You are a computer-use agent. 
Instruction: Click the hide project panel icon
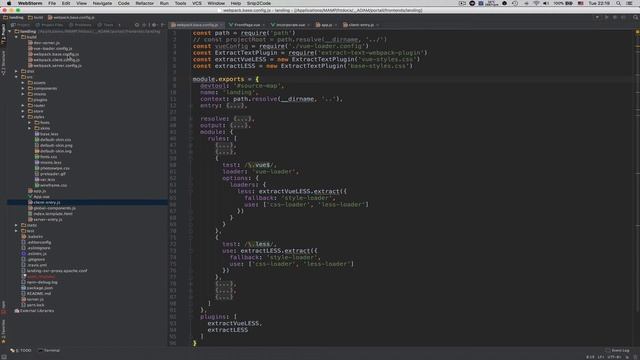click(162, 25)
